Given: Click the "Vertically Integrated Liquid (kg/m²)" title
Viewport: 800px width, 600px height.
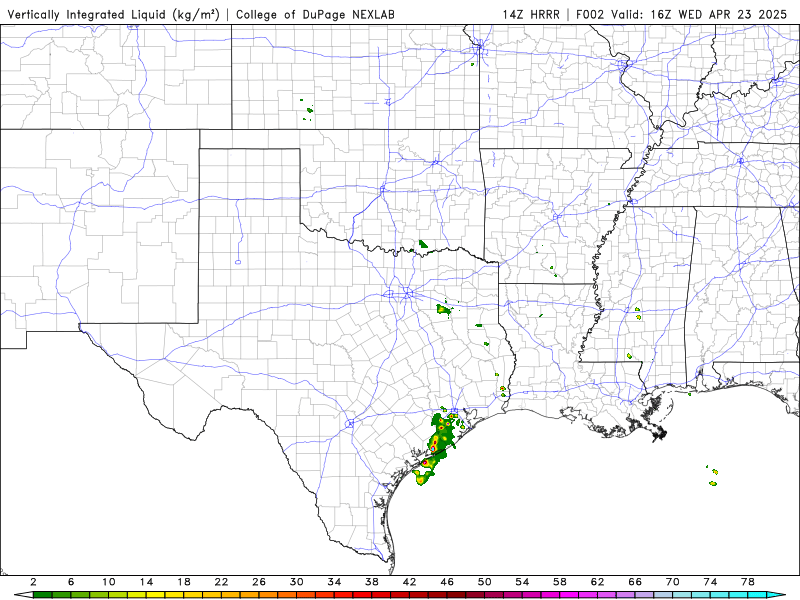Looking at the screenshot, I should pos(113,15).
